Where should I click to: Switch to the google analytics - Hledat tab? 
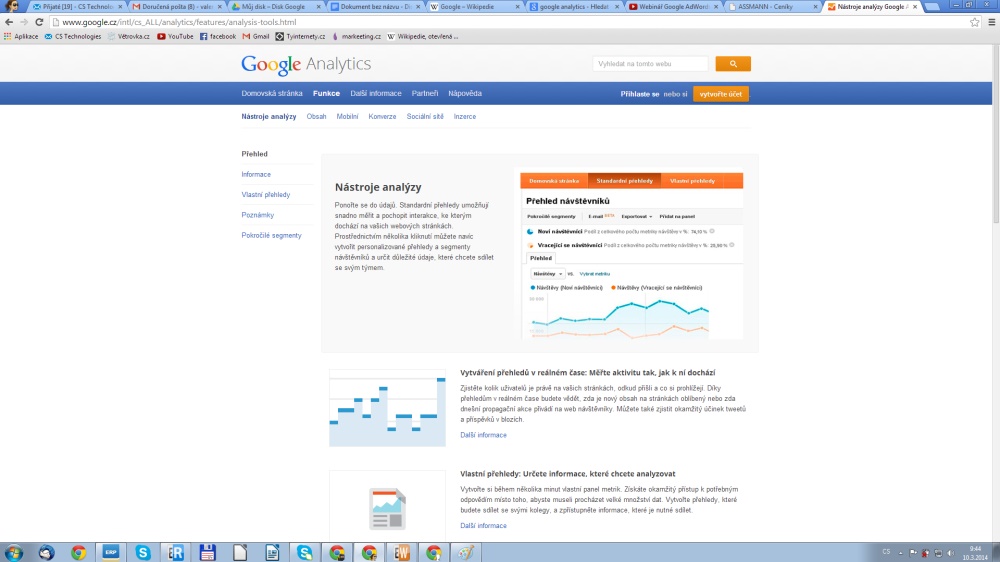(x=573, y=6)
